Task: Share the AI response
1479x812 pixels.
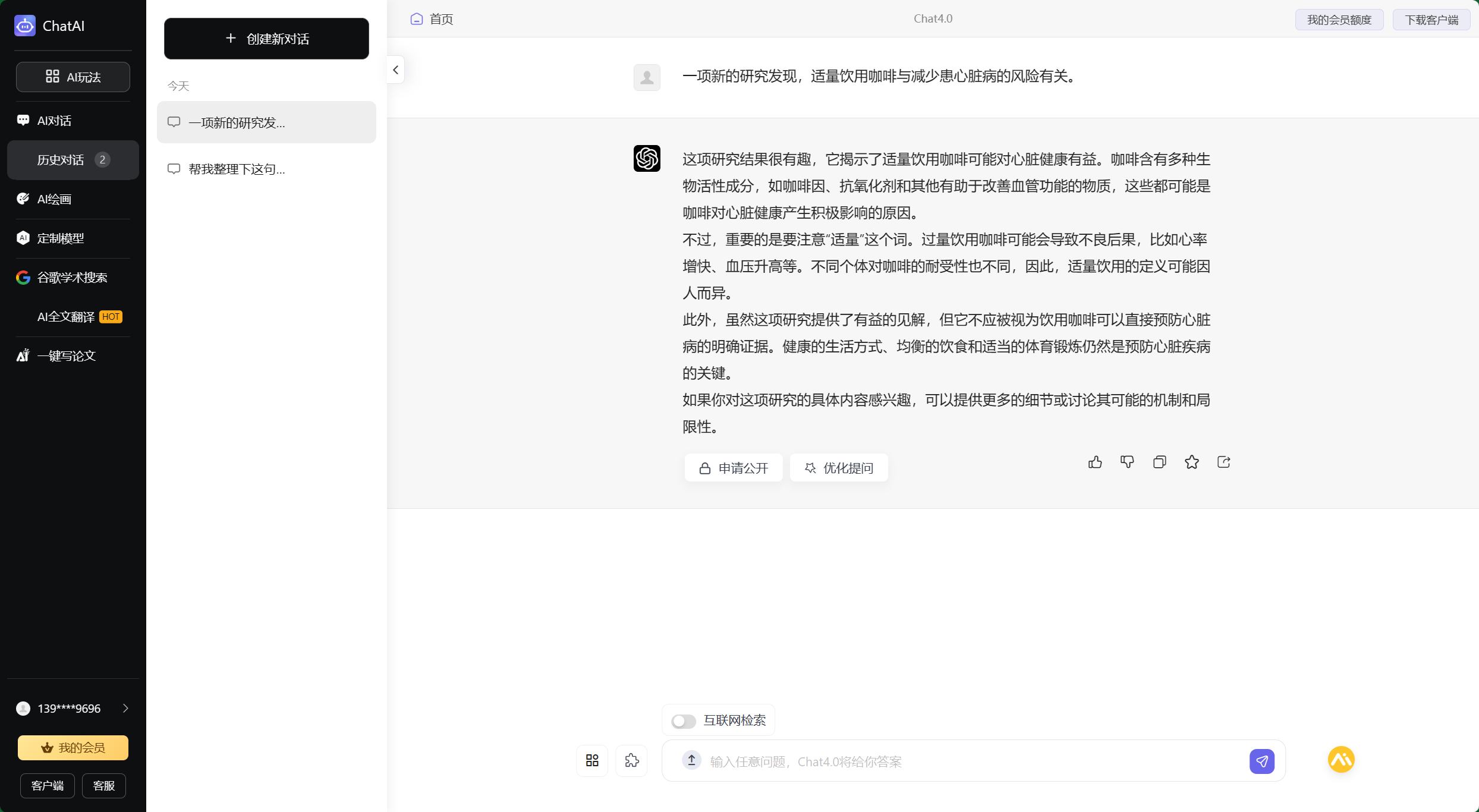Action: point(1224,462)
